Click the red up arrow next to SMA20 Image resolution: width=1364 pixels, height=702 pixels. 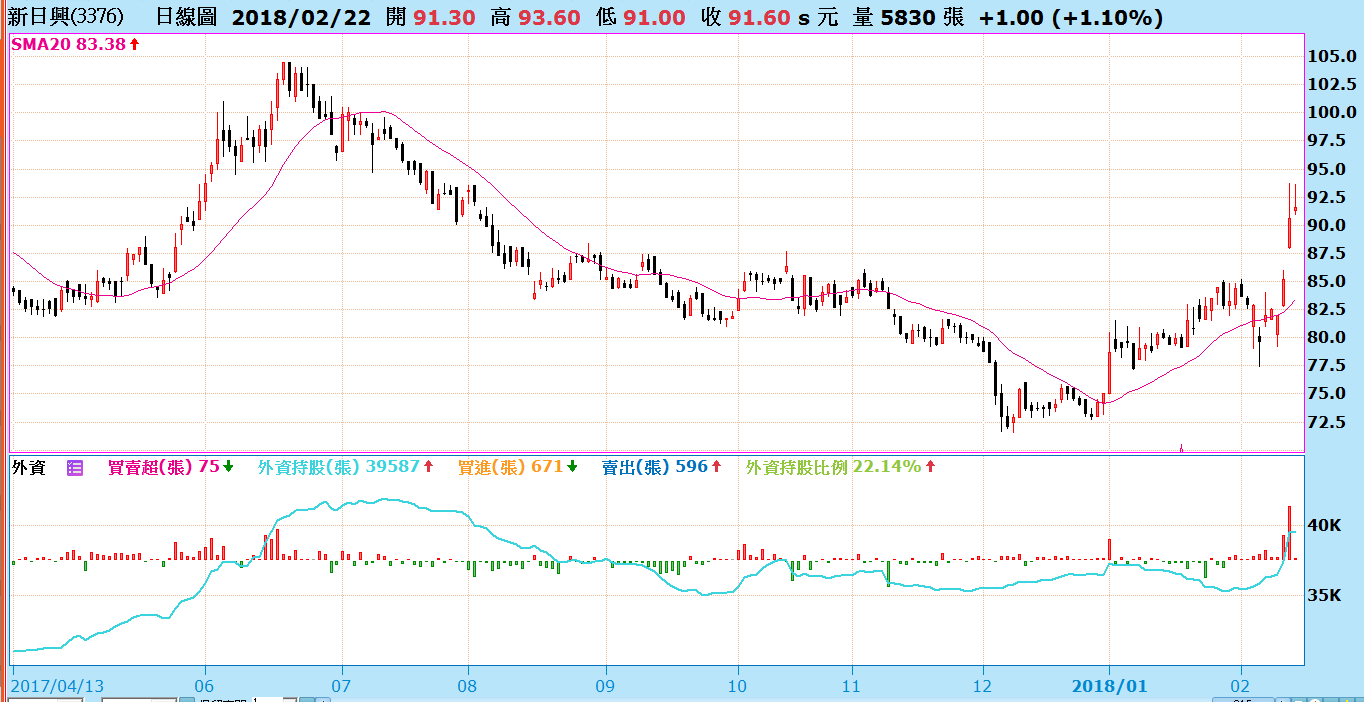134,45
